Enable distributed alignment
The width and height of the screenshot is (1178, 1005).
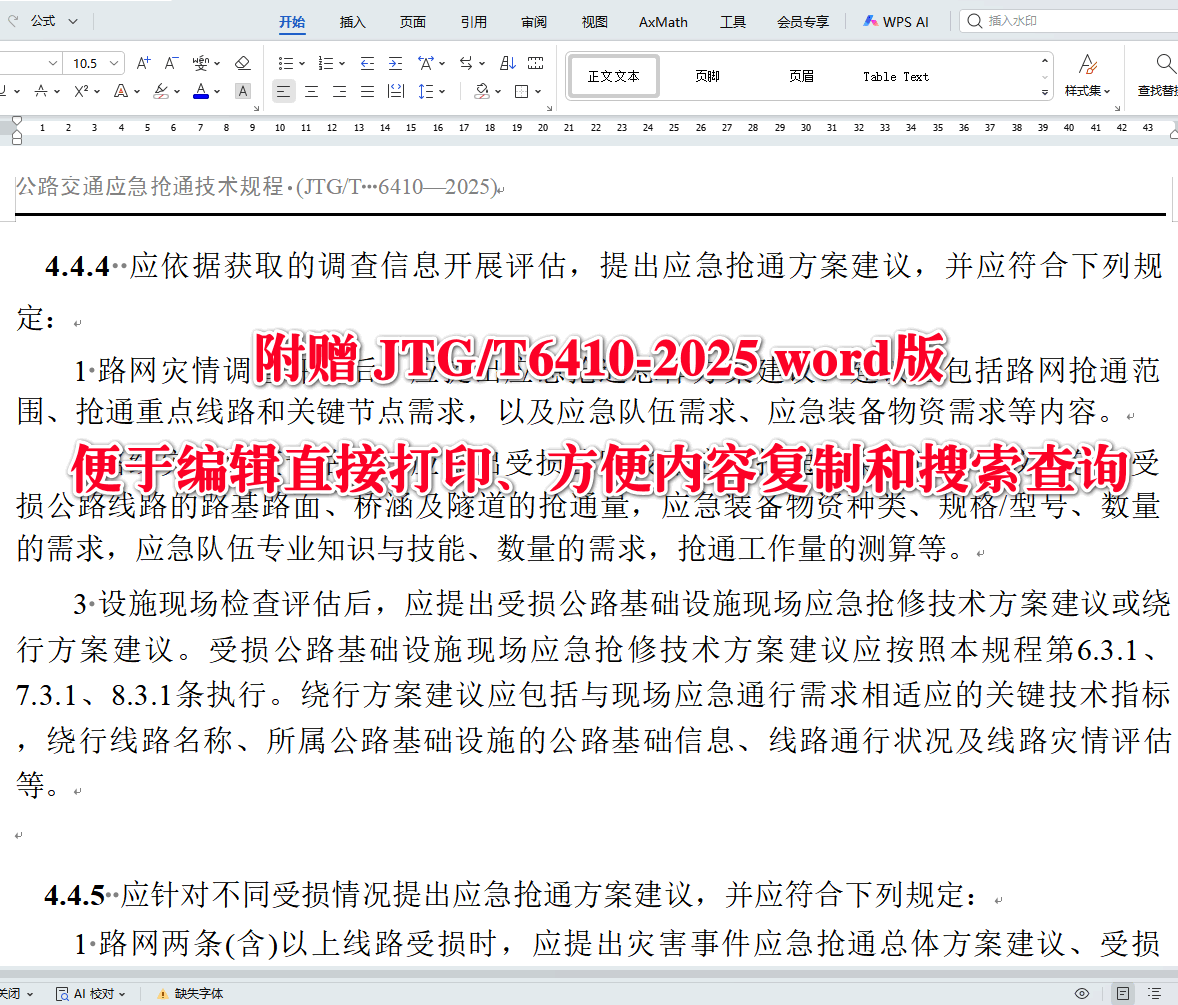[395, 90]
